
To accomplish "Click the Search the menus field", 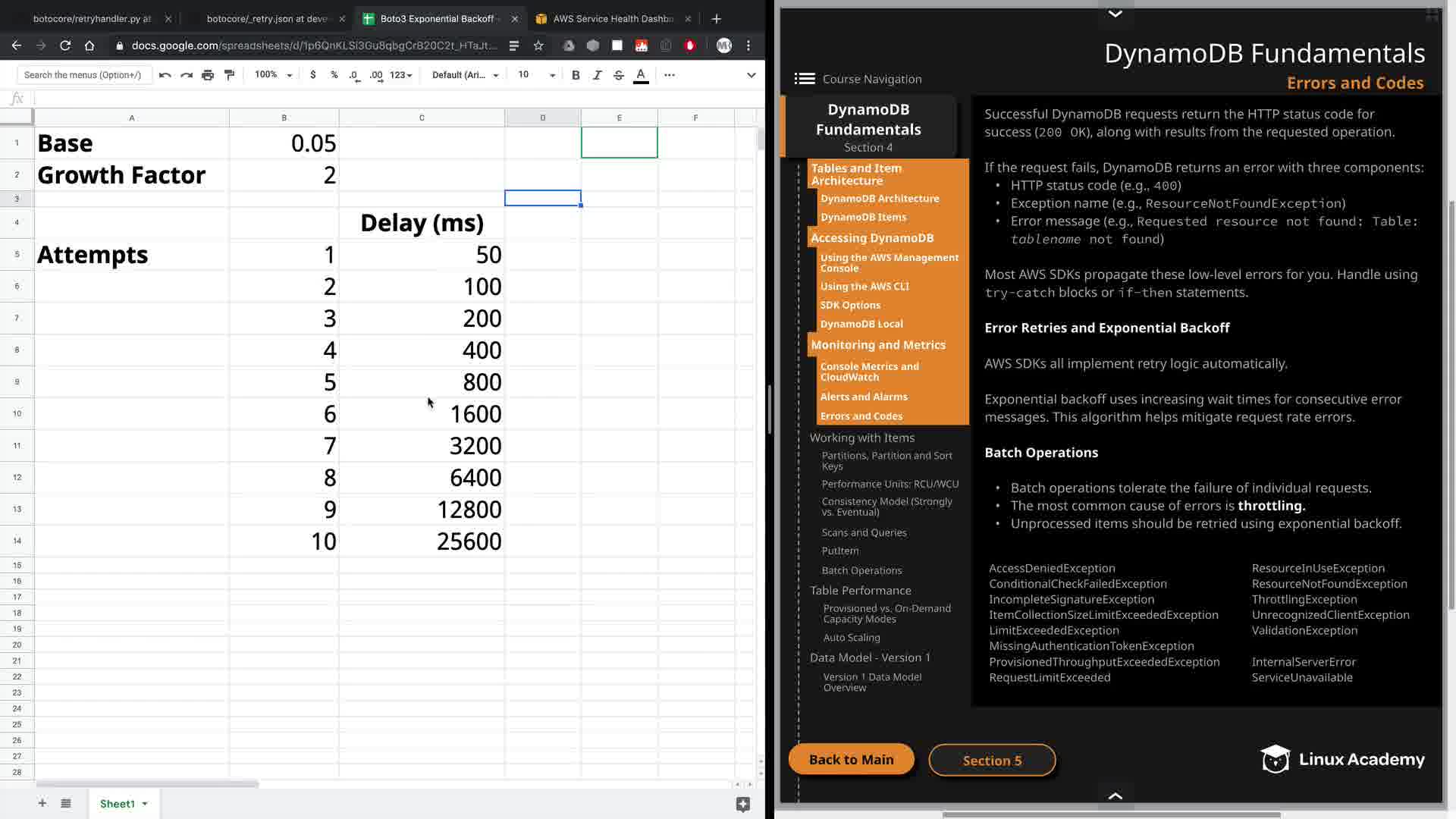I will 83,75.
